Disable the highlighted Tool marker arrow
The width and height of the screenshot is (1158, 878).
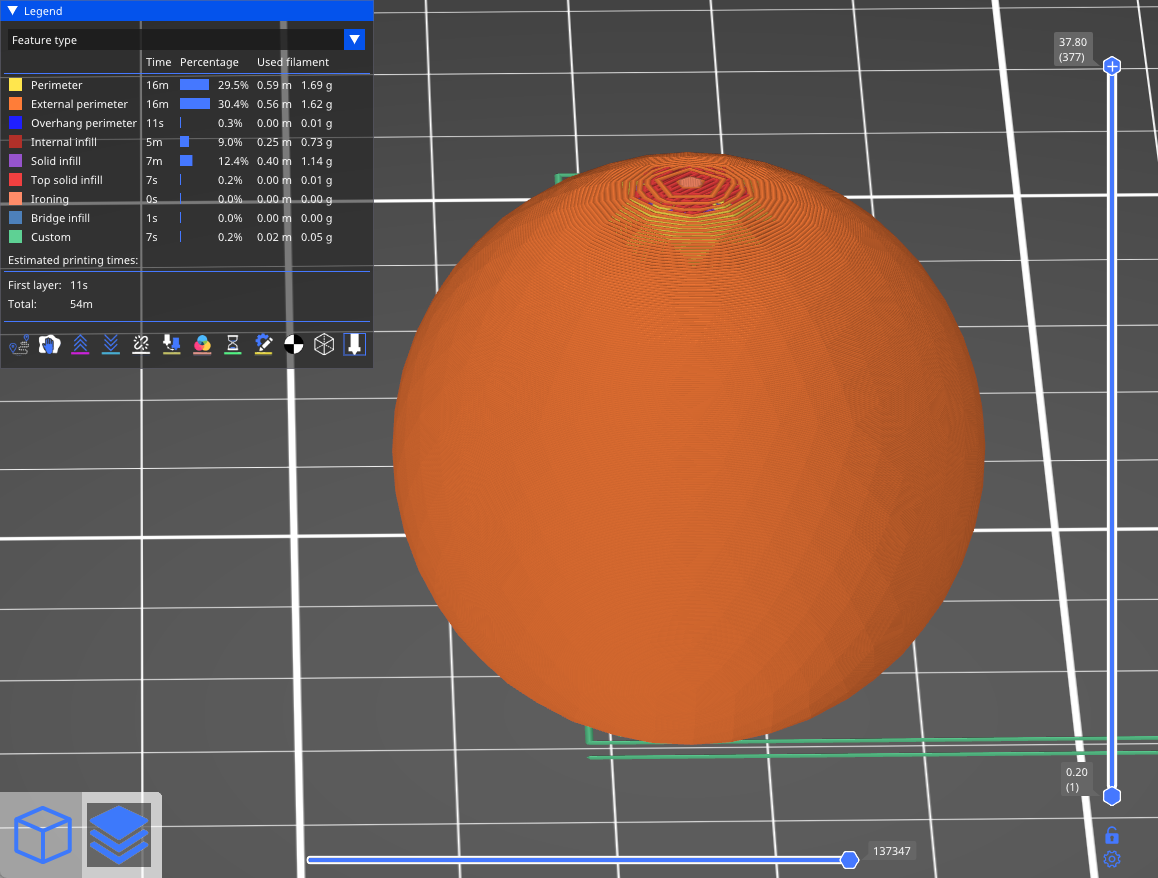[x=355, y=345]
